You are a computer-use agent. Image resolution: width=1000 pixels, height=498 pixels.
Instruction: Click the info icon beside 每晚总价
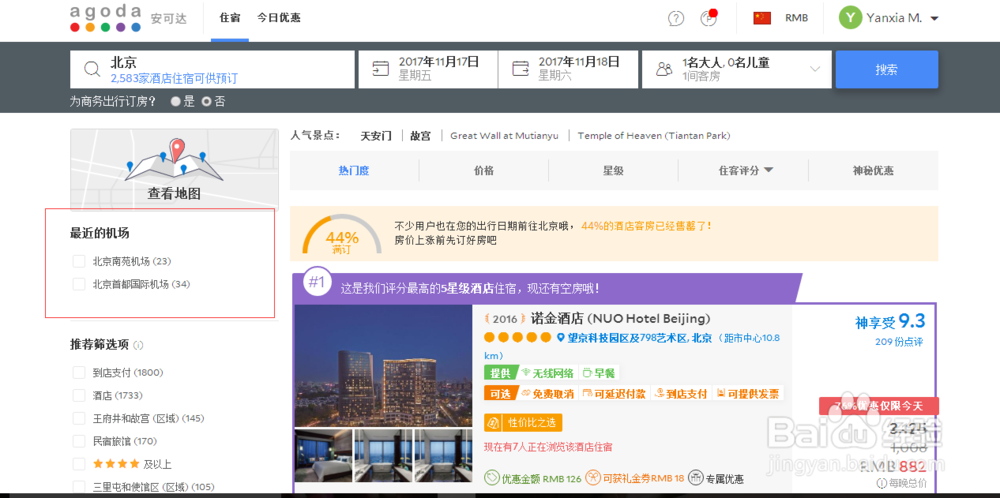[x=881, y=483]
